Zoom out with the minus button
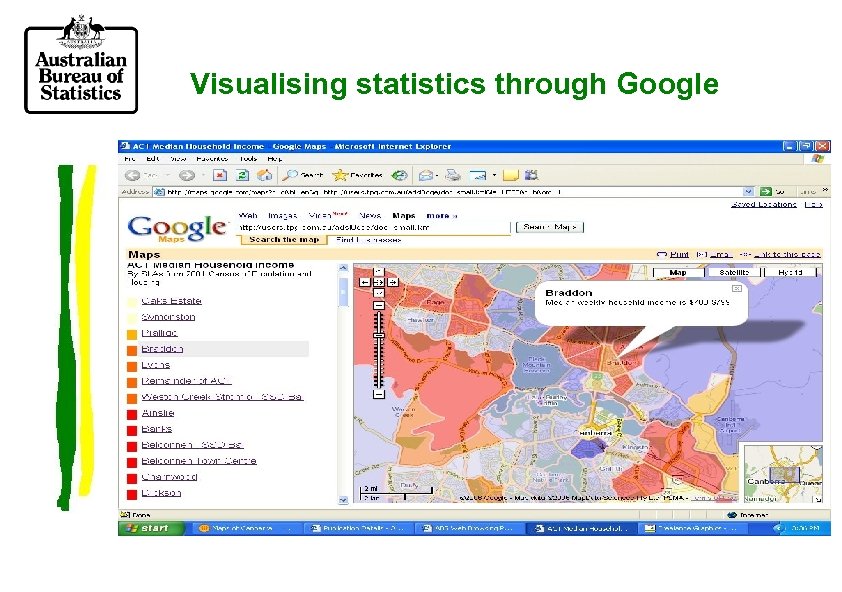The height and width of the screenshot is (592, 842). click(379, 394)
